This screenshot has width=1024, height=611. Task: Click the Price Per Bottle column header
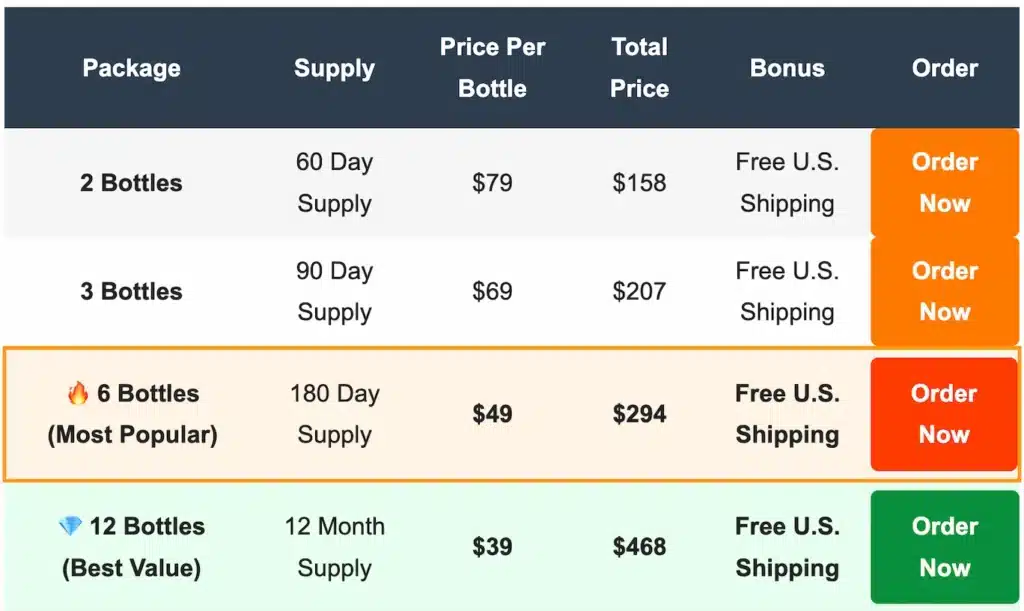coord(492,67)
